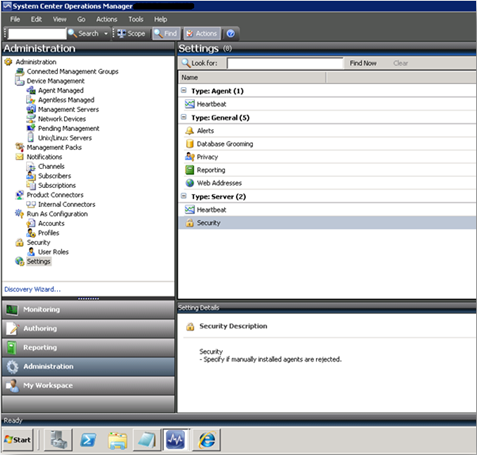Viewport: 477px width, 455px height.
Task: Click the Subscribers icon
Action: point(31,176)
